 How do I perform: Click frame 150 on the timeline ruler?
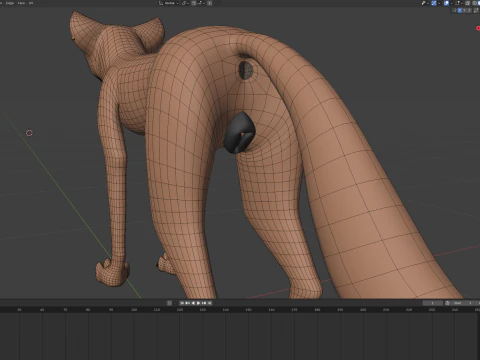point(248,310)
